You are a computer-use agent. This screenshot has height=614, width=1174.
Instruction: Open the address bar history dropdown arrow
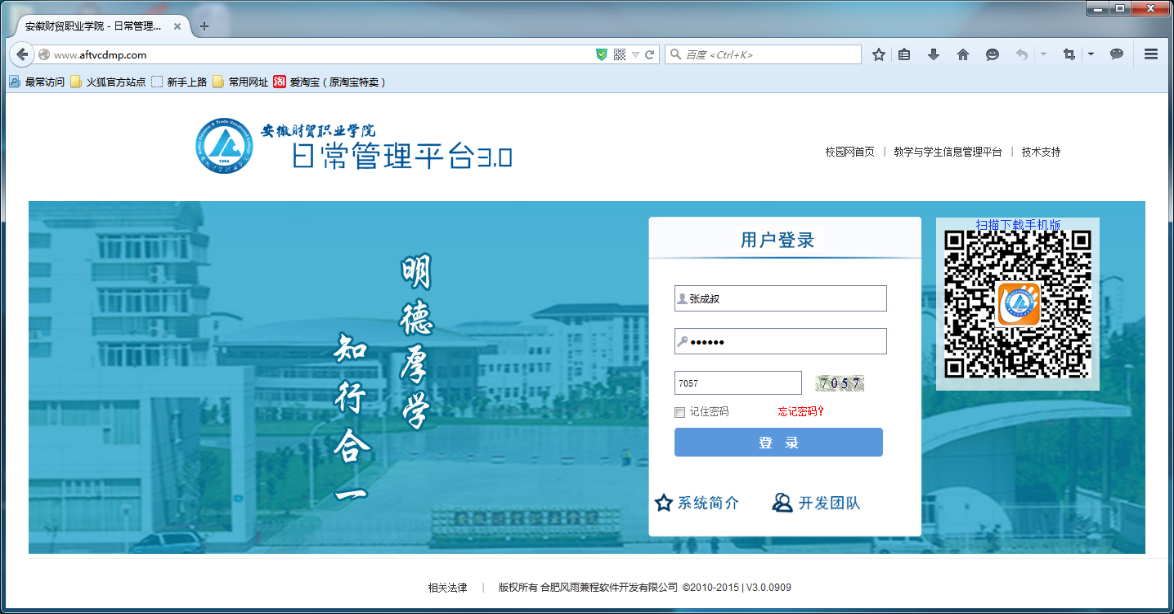(x=635, y=55)
